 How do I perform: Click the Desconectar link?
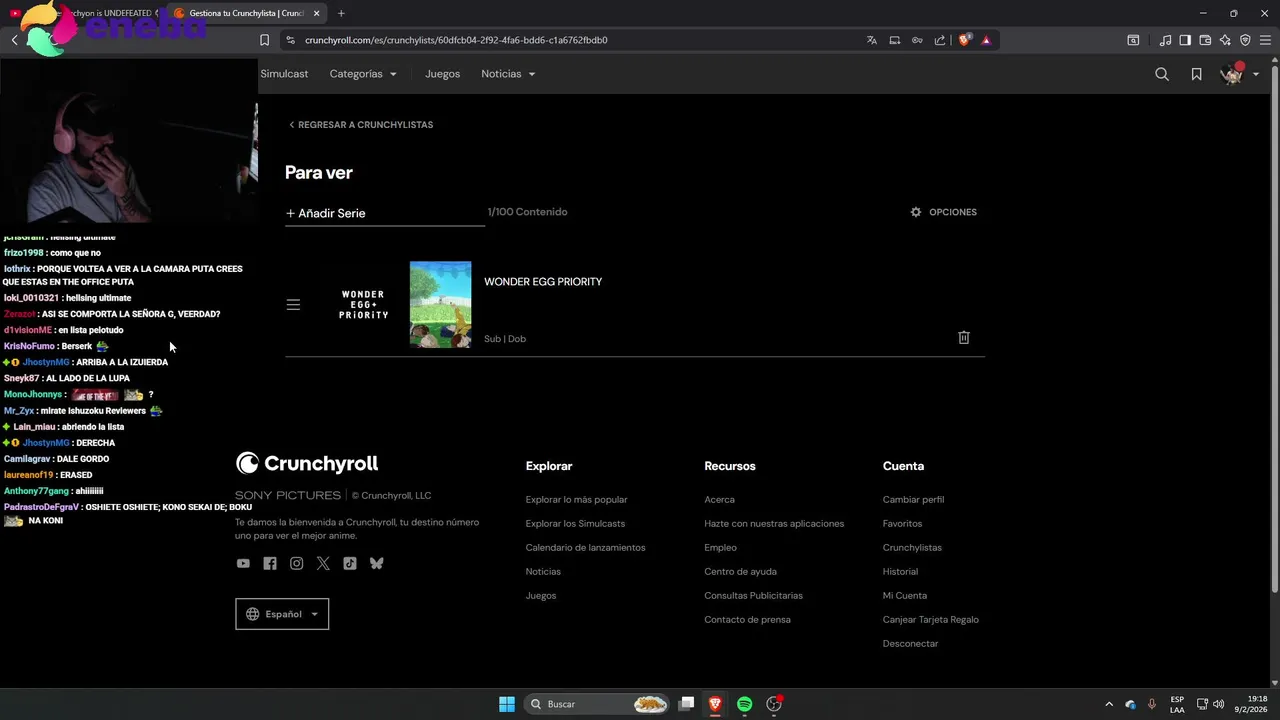(x=910, y=644)
